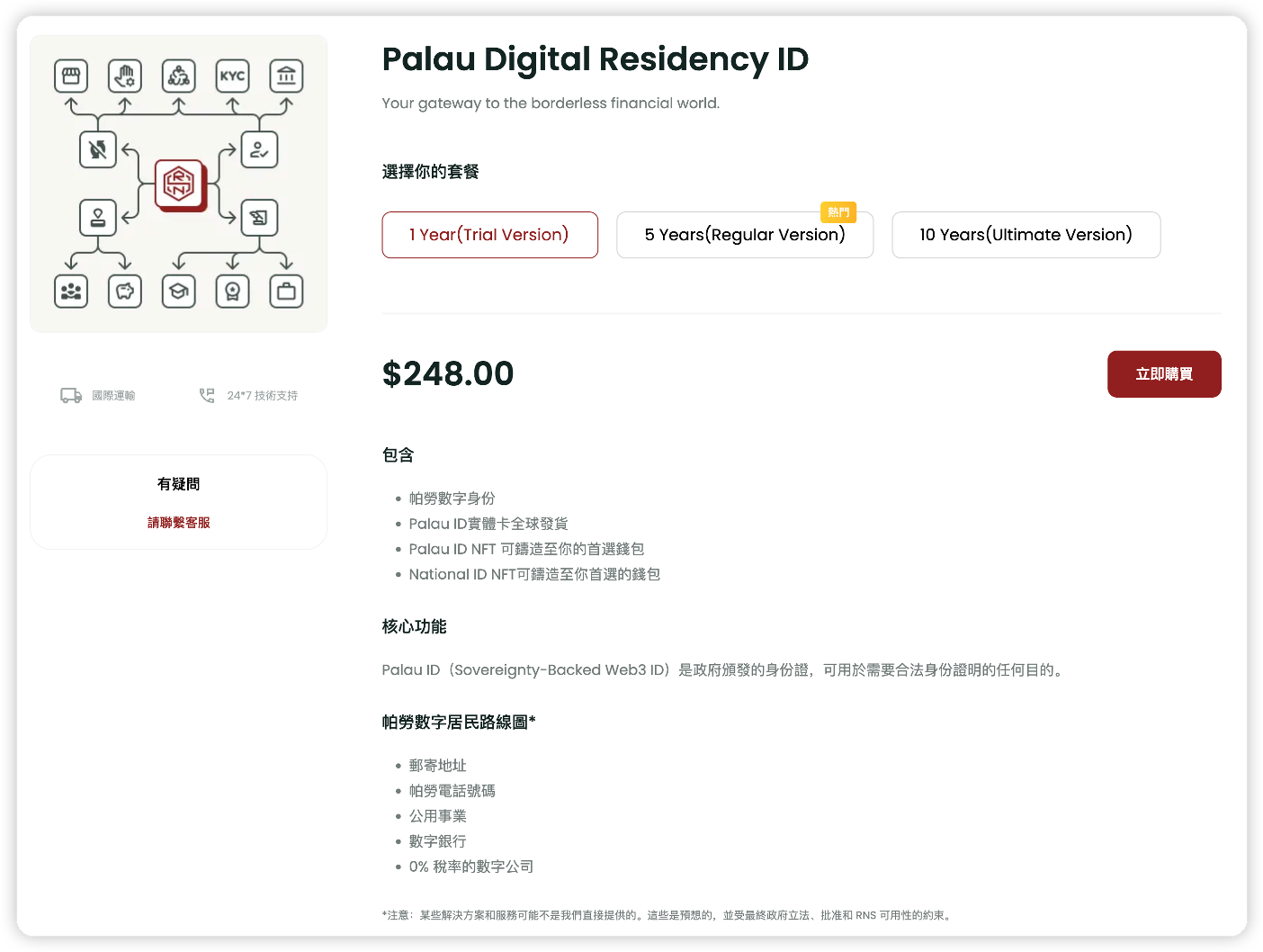Click the piggy bank icon in diagram
The height and width of the screenshot is (952, 1263).
(125, 292)
